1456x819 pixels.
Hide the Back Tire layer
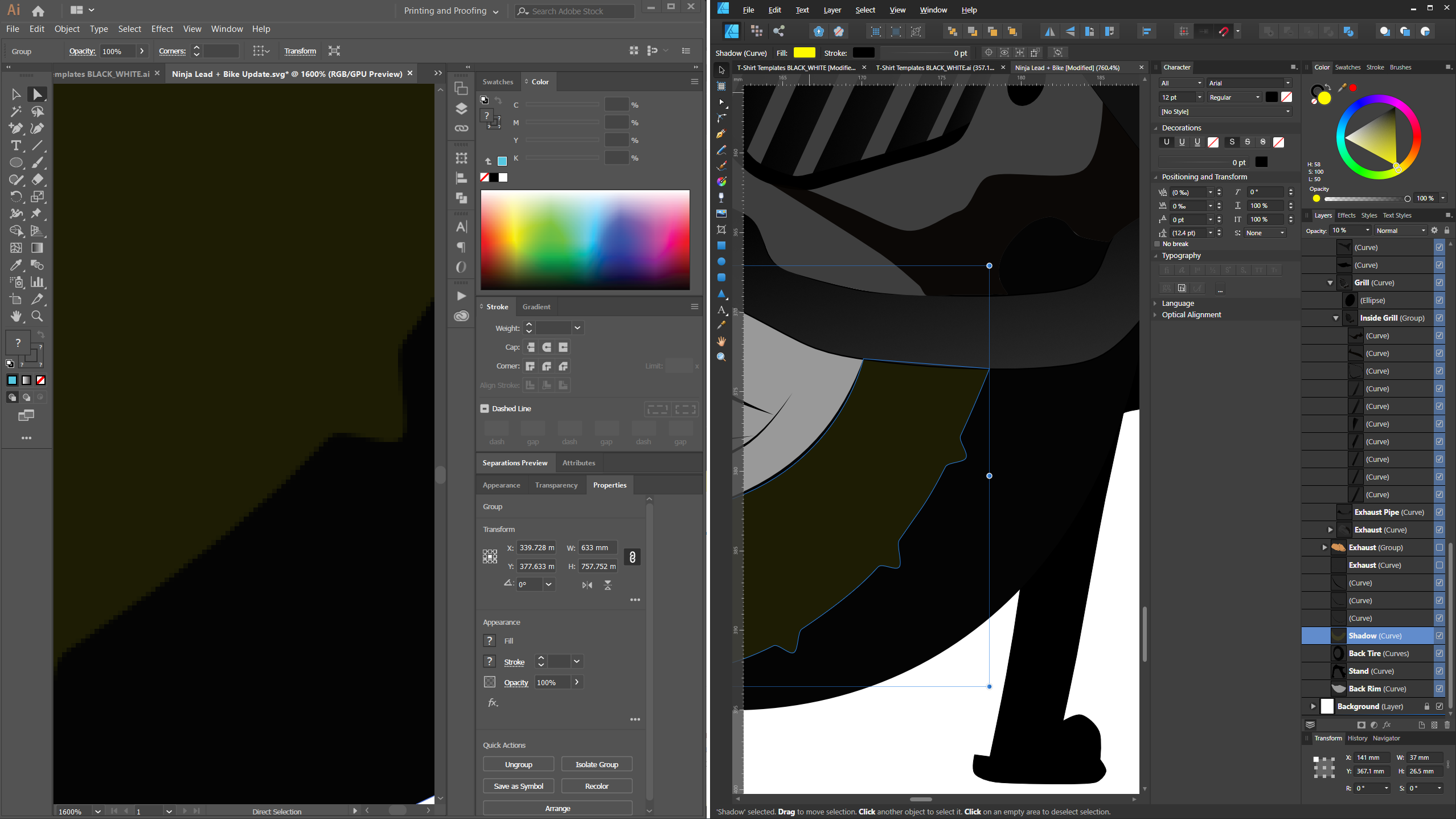(x=1439, y=653)
